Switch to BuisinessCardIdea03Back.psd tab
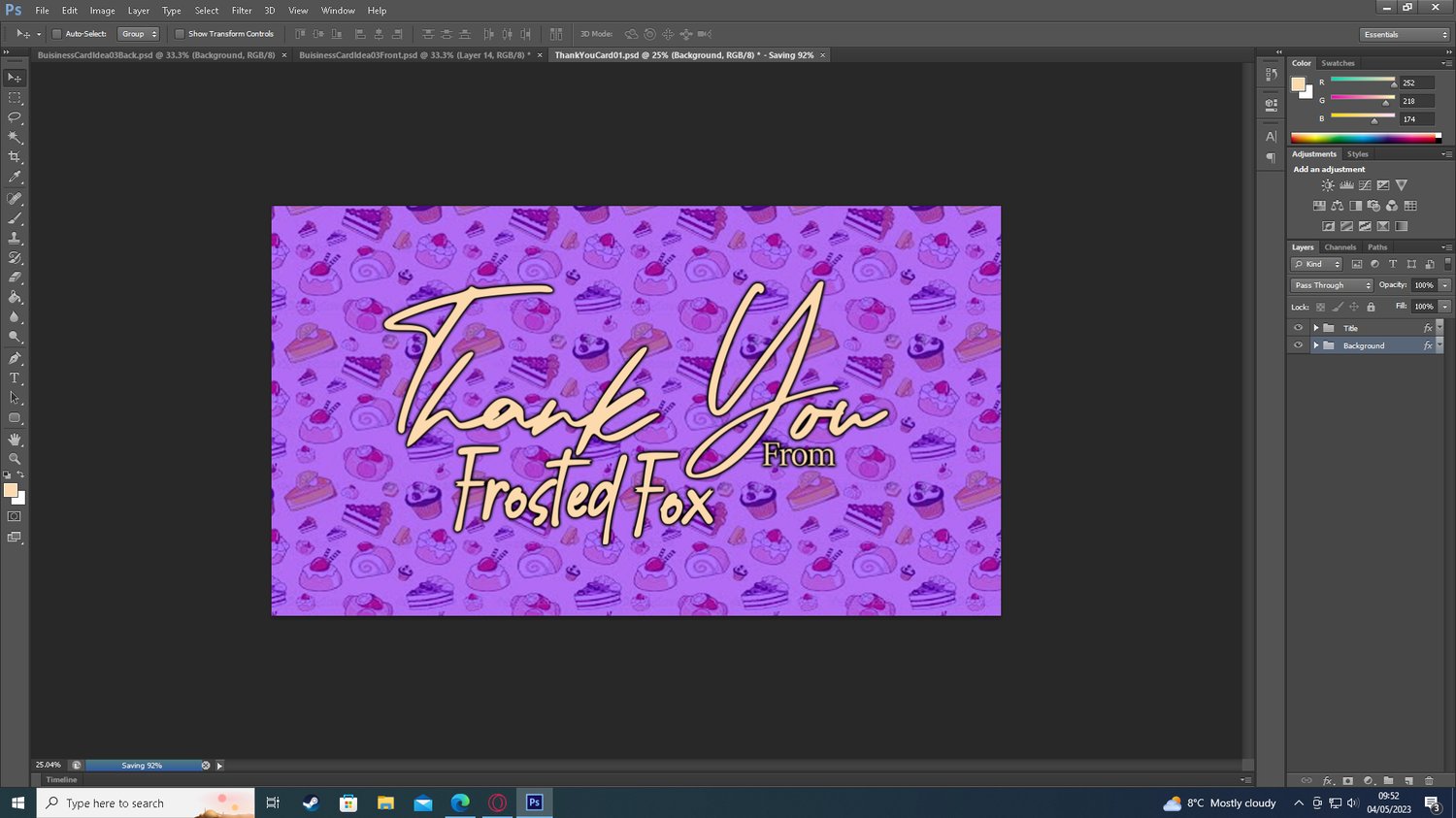This screenshot has height=818, width=1456. coord(156,55)
